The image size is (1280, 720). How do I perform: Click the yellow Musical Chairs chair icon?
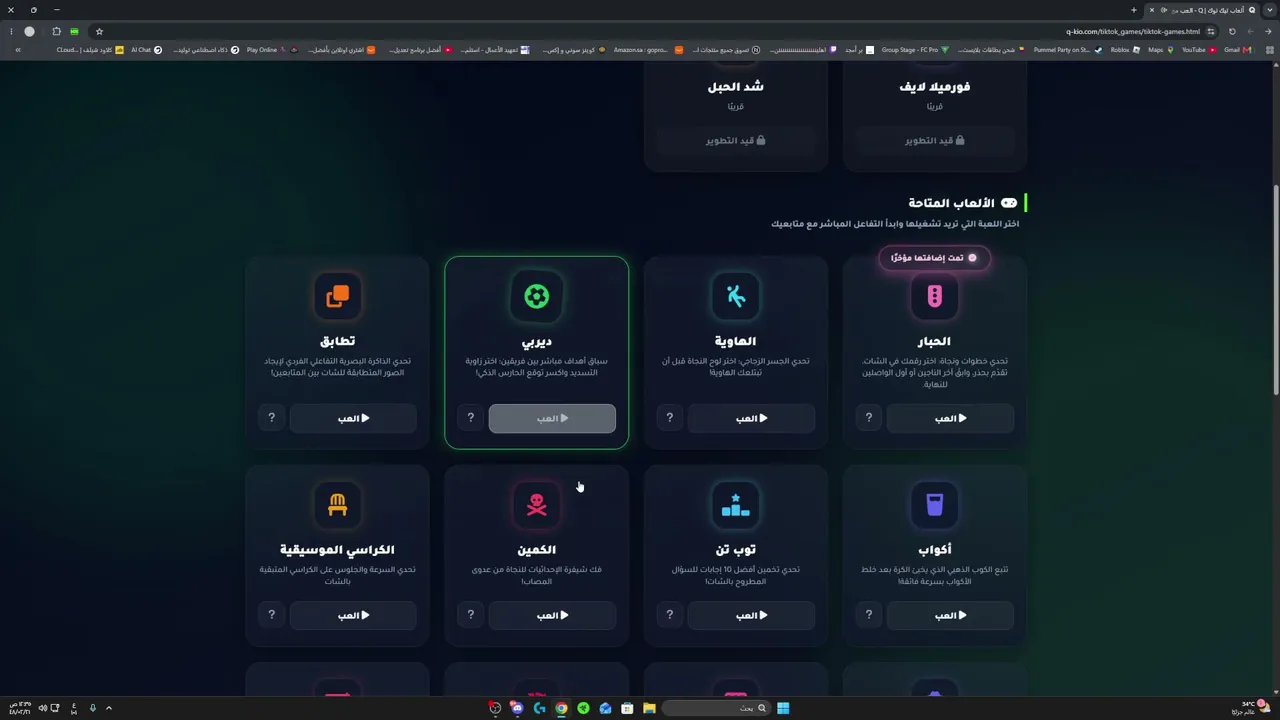pos(338,505)
